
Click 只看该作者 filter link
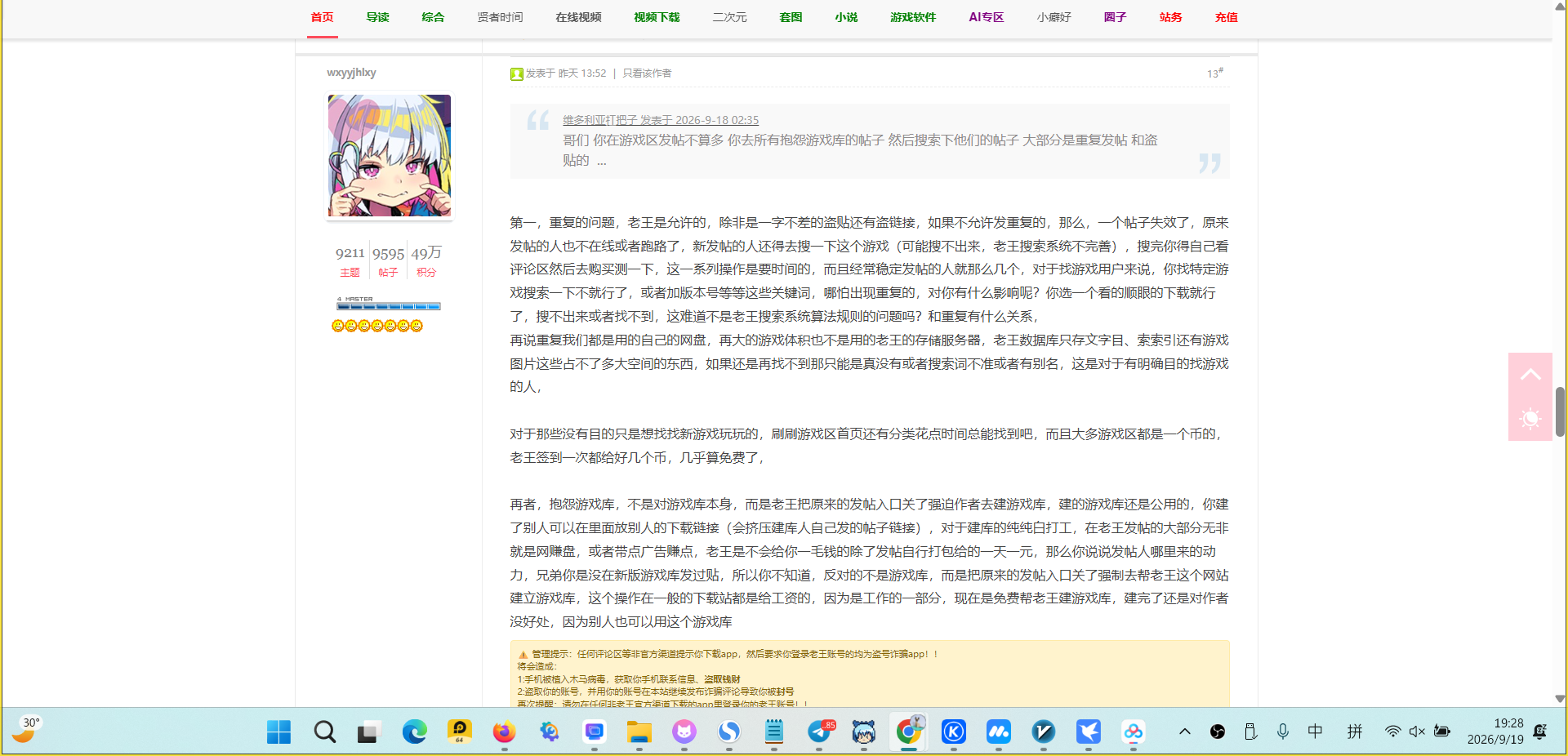point(647,73)
